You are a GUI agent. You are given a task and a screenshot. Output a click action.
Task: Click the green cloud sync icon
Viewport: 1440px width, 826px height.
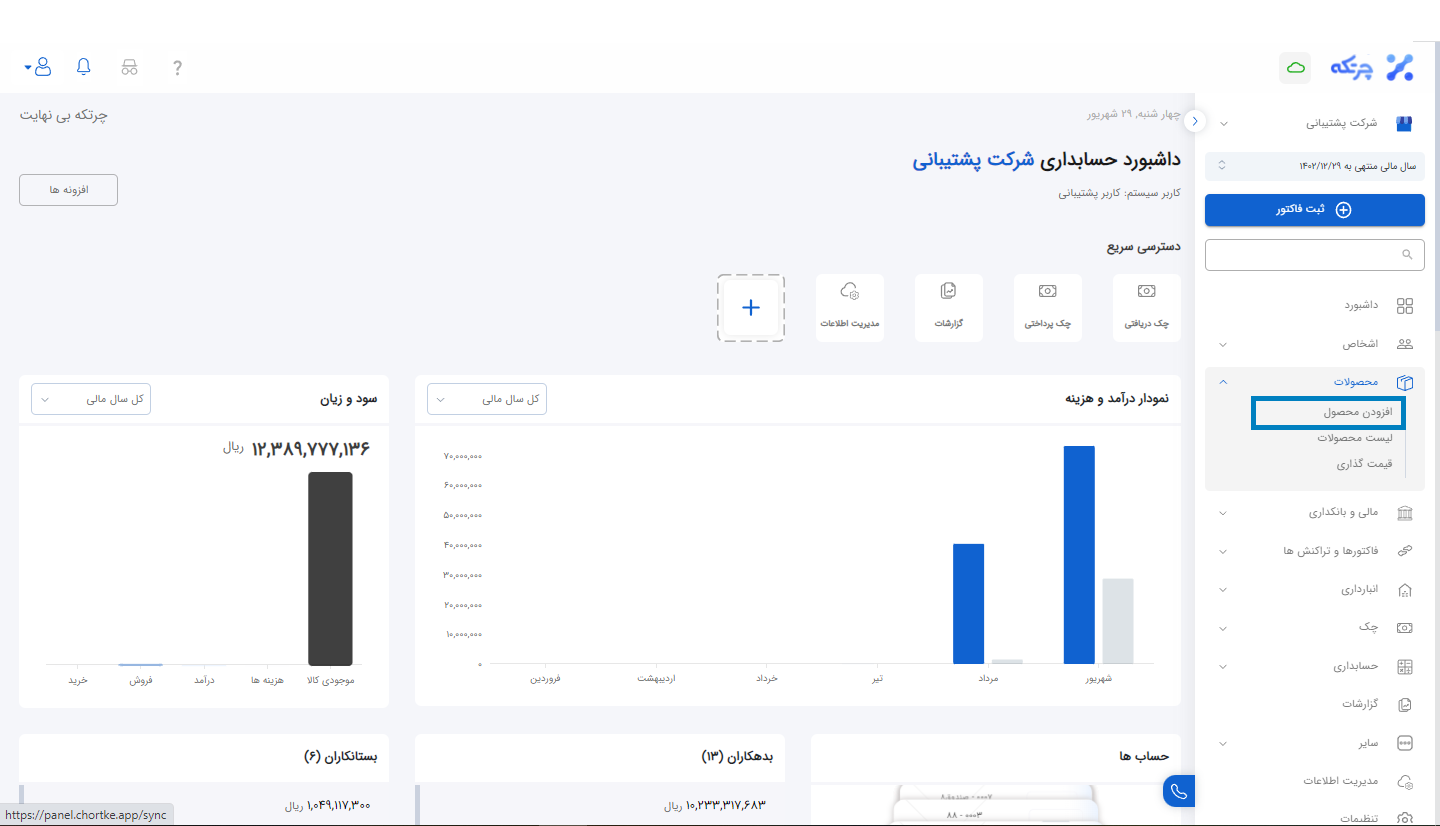click(x=1295, y=68)
